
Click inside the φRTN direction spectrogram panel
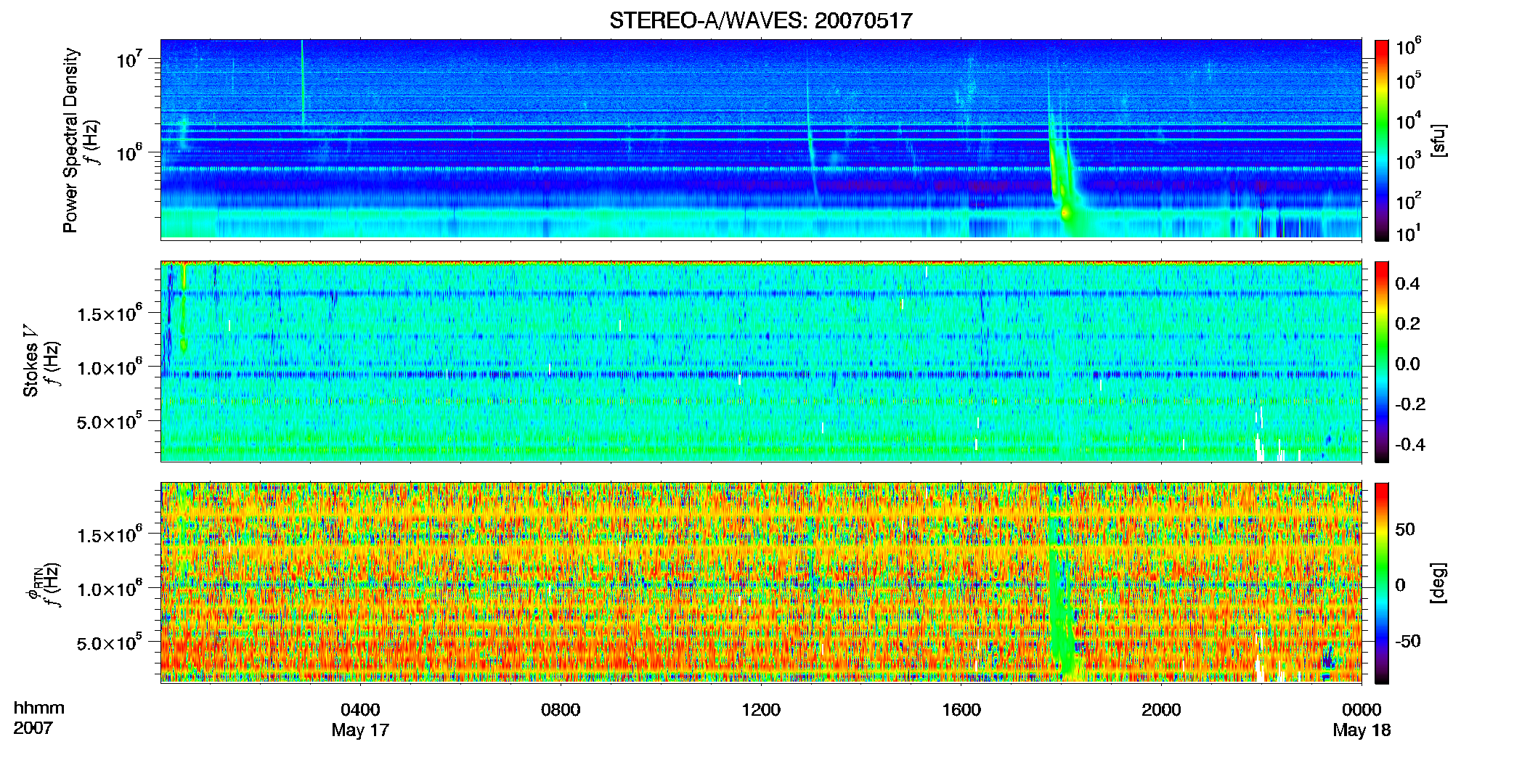(761, 583)
